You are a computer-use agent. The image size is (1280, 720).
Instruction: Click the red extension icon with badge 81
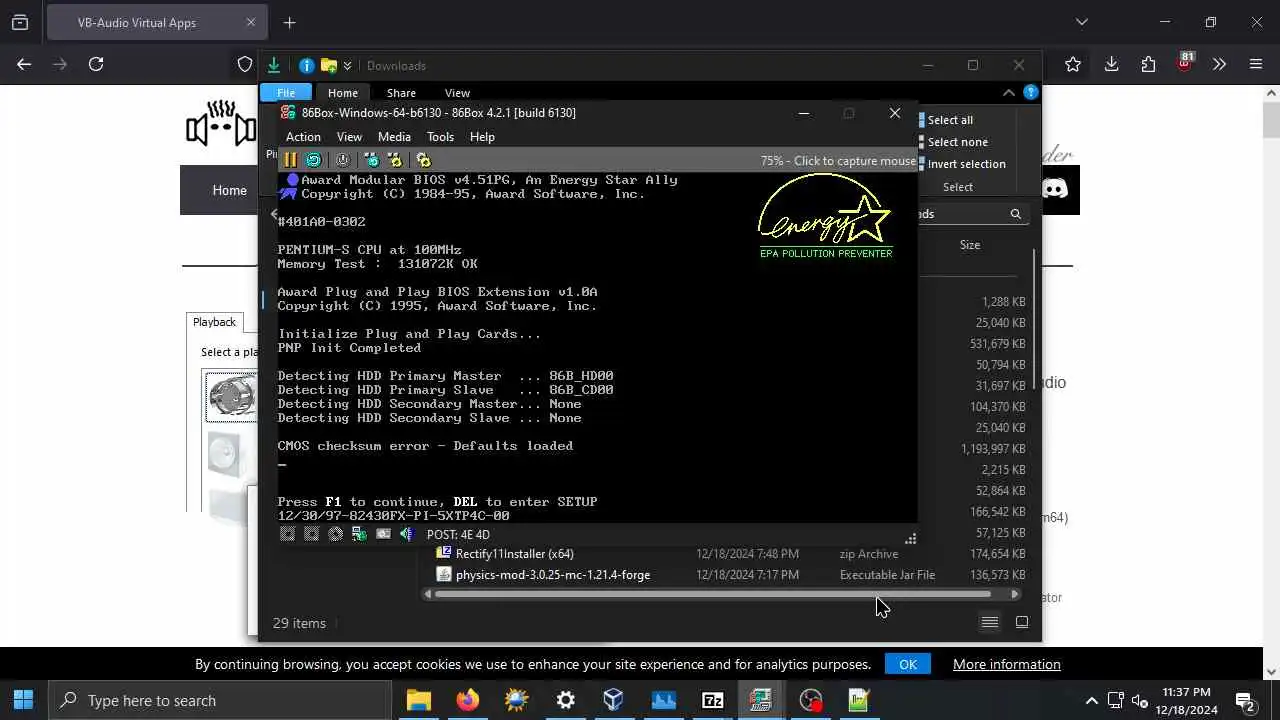click(x=1184, y=62)
